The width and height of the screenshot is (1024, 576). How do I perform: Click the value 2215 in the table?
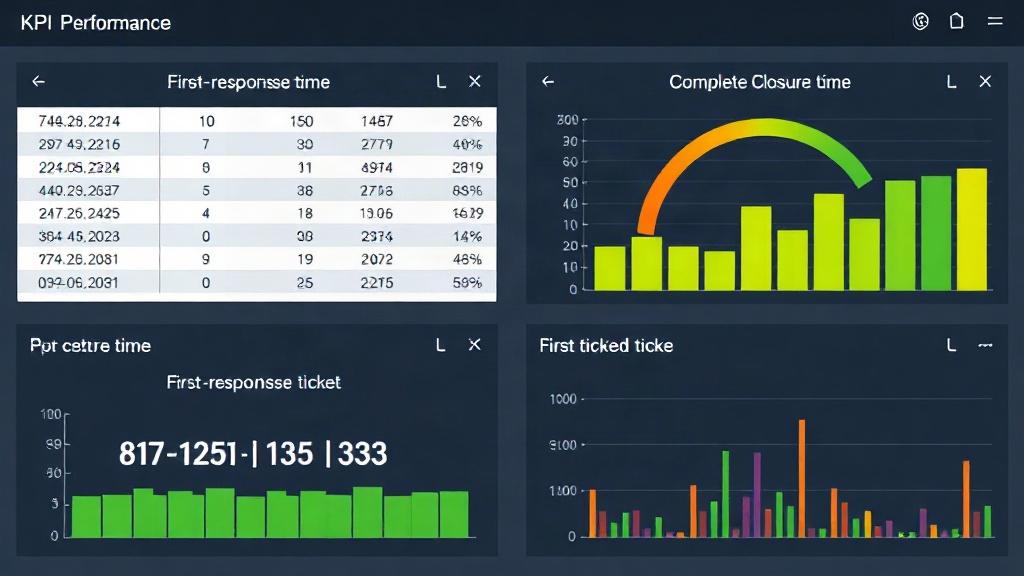point(377,283)
